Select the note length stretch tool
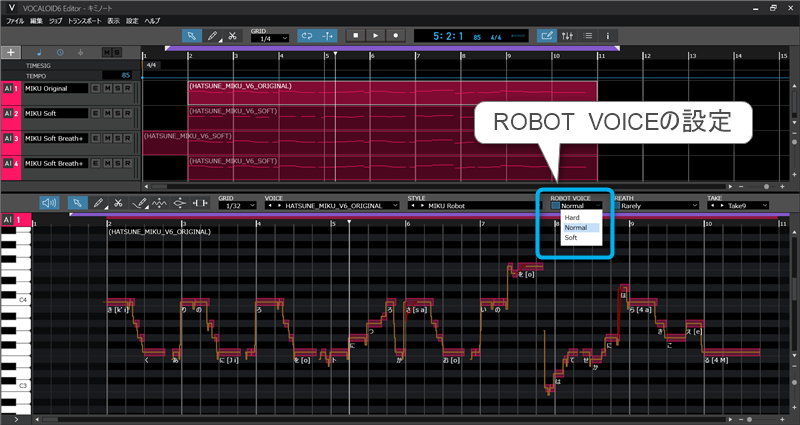 (200, 203)
